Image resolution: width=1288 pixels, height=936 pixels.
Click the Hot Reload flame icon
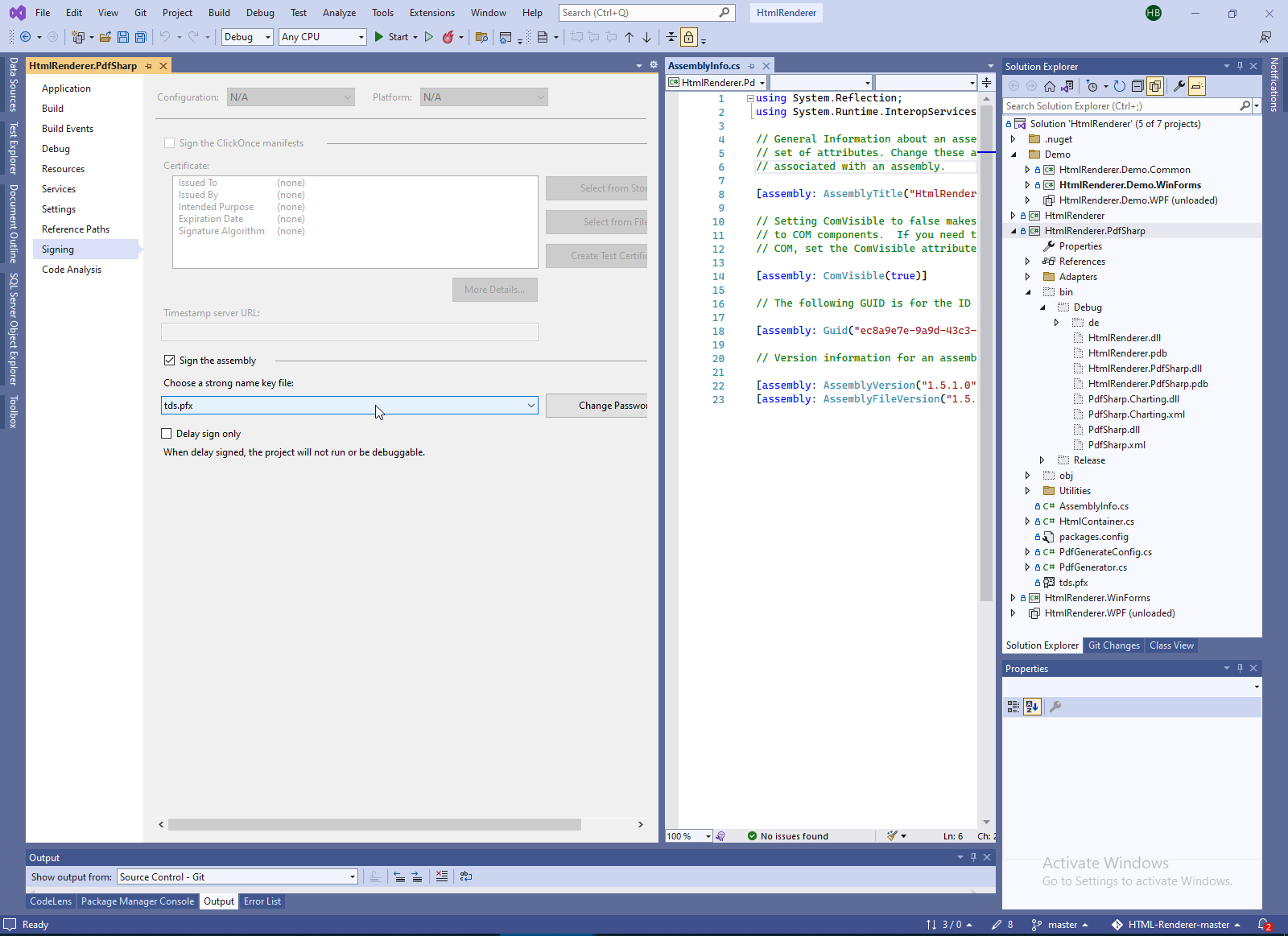point(448,37)
